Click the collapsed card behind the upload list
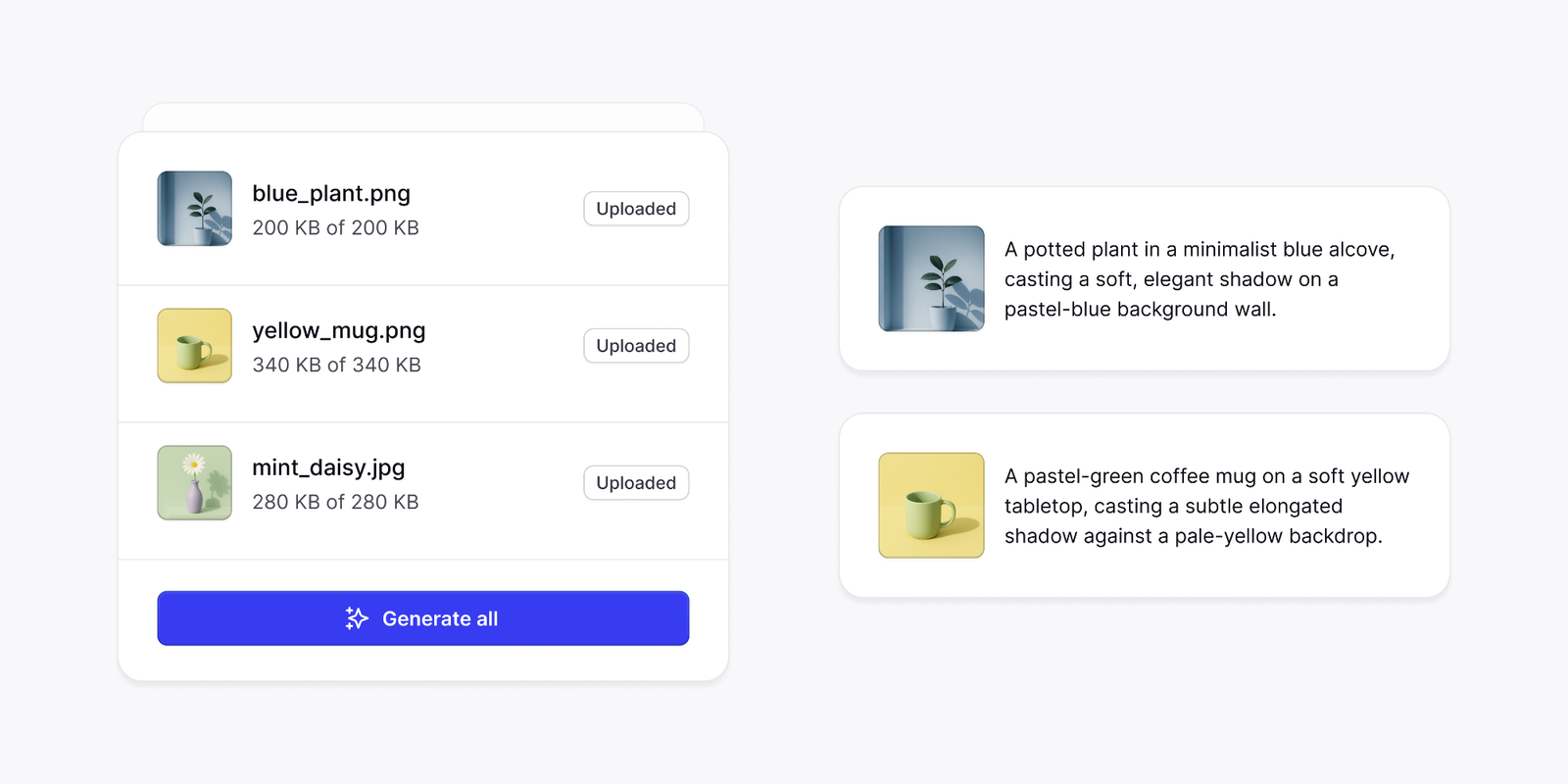 pos(423,117)
